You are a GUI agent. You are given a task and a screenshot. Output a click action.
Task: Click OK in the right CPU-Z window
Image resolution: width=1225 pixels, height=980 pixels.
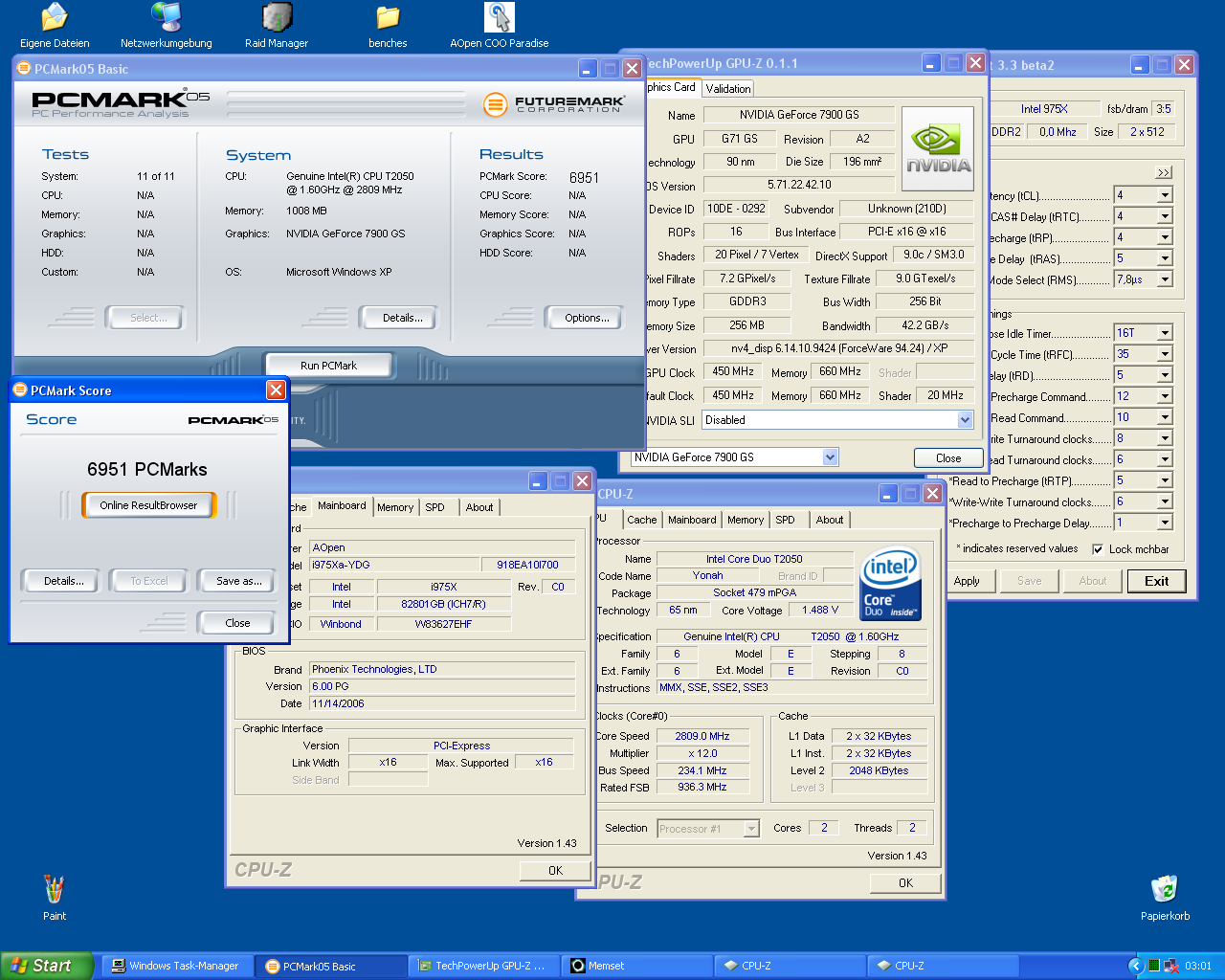(x=905, y=883)
